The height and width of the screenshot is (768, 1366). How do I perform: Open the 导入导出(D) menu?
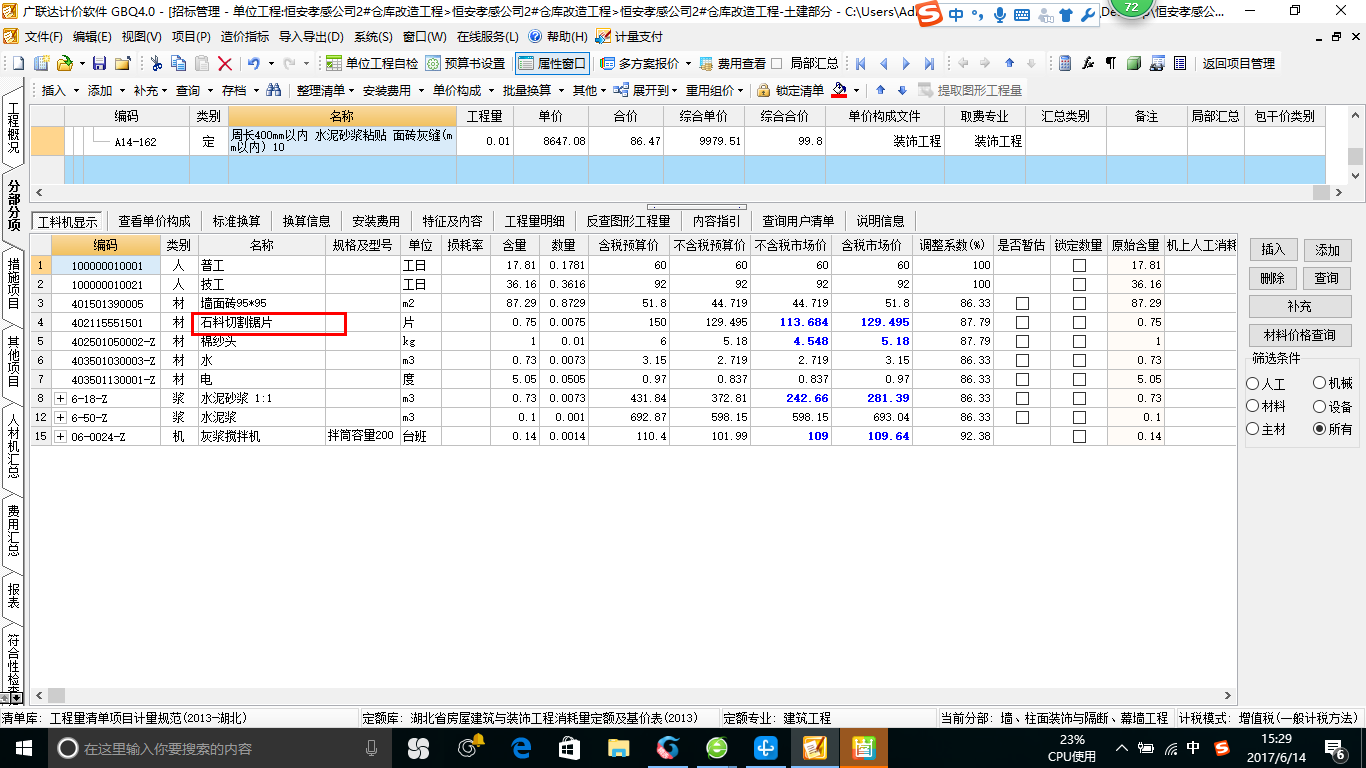pos(310,36)
